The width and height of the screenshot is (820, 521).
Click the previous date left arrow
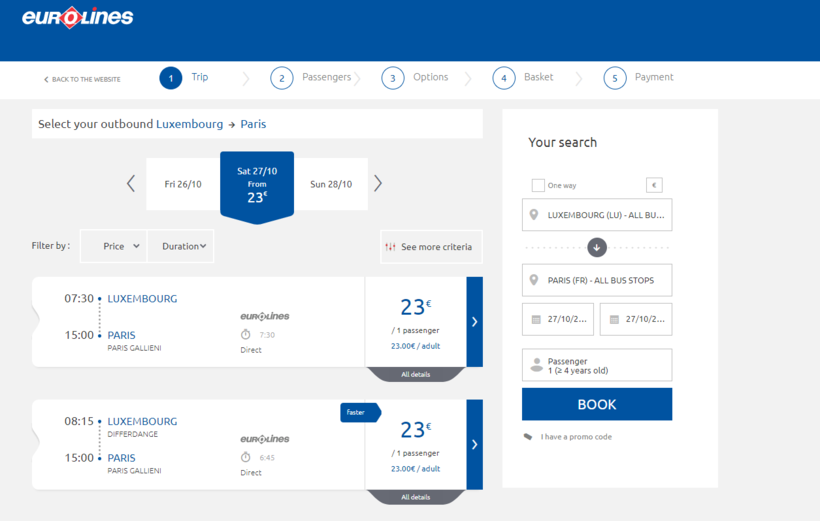[131, 183]
